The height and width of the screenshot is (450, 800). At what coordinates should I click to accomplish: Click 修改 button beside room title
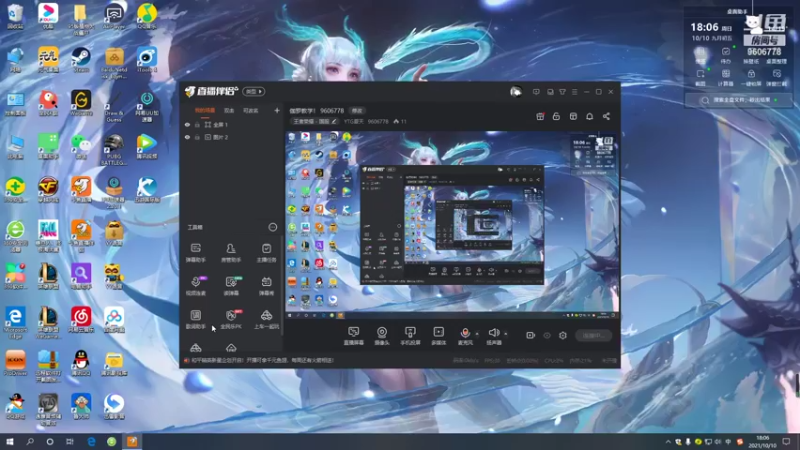tap(357, 111)
